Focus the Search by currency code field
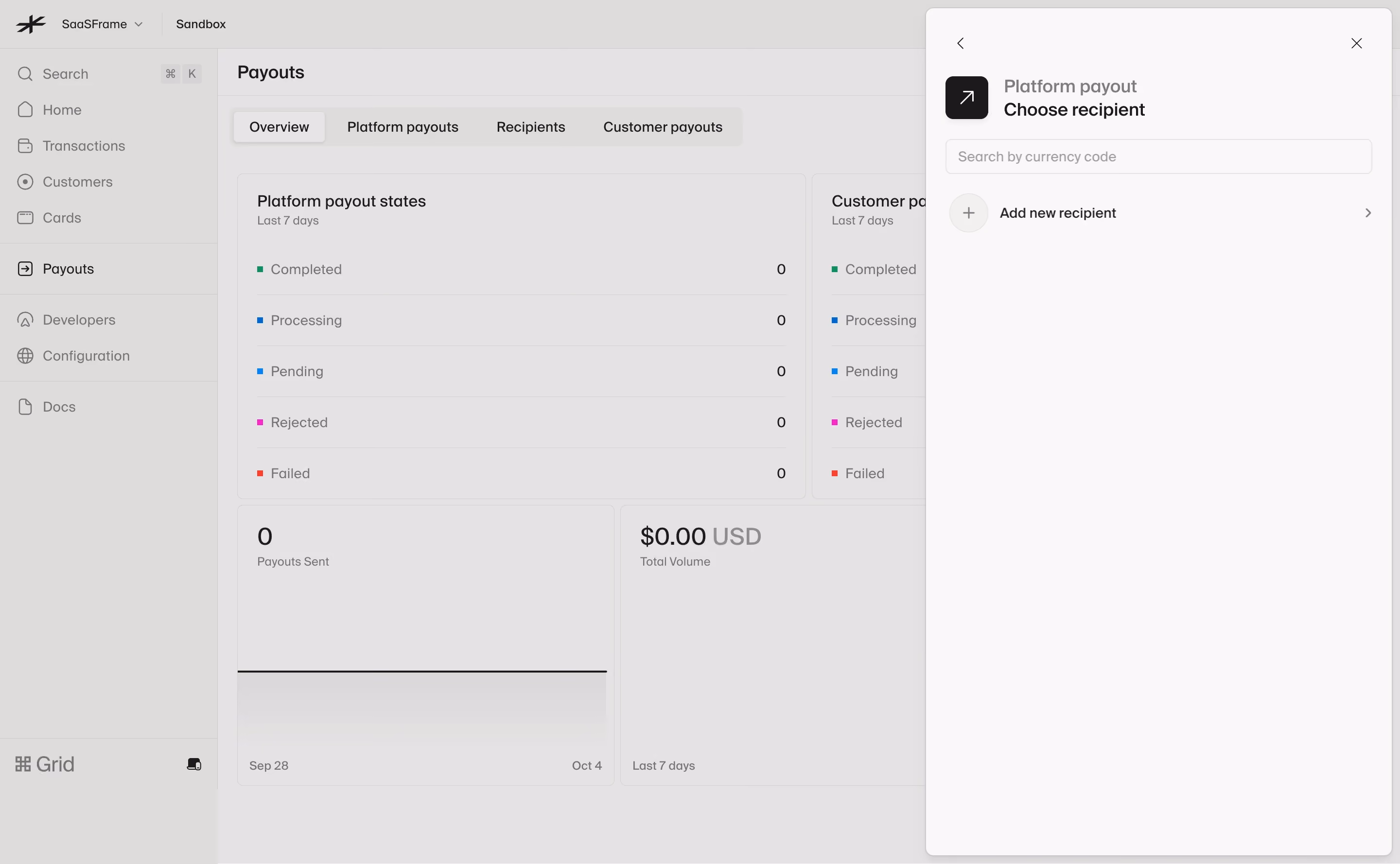Image resolution: width=1400 pixels, height=864 pixels. click(x=1159, y=156)
